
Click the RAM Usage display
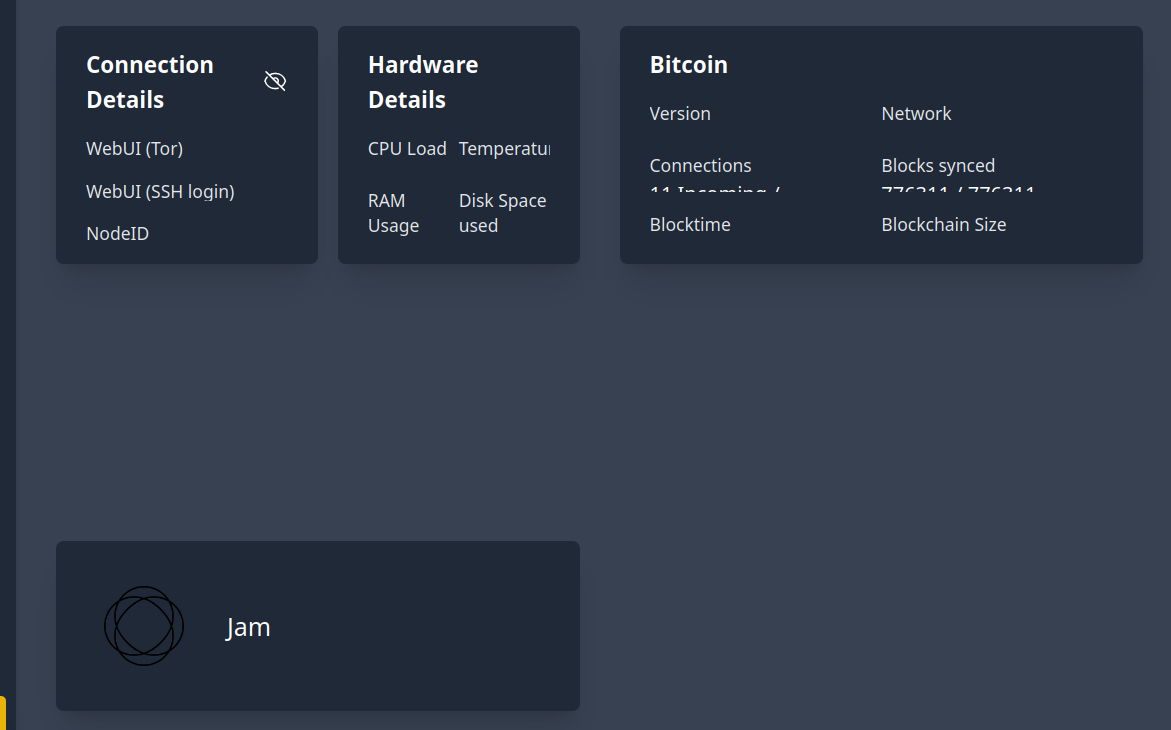[393, 212]
